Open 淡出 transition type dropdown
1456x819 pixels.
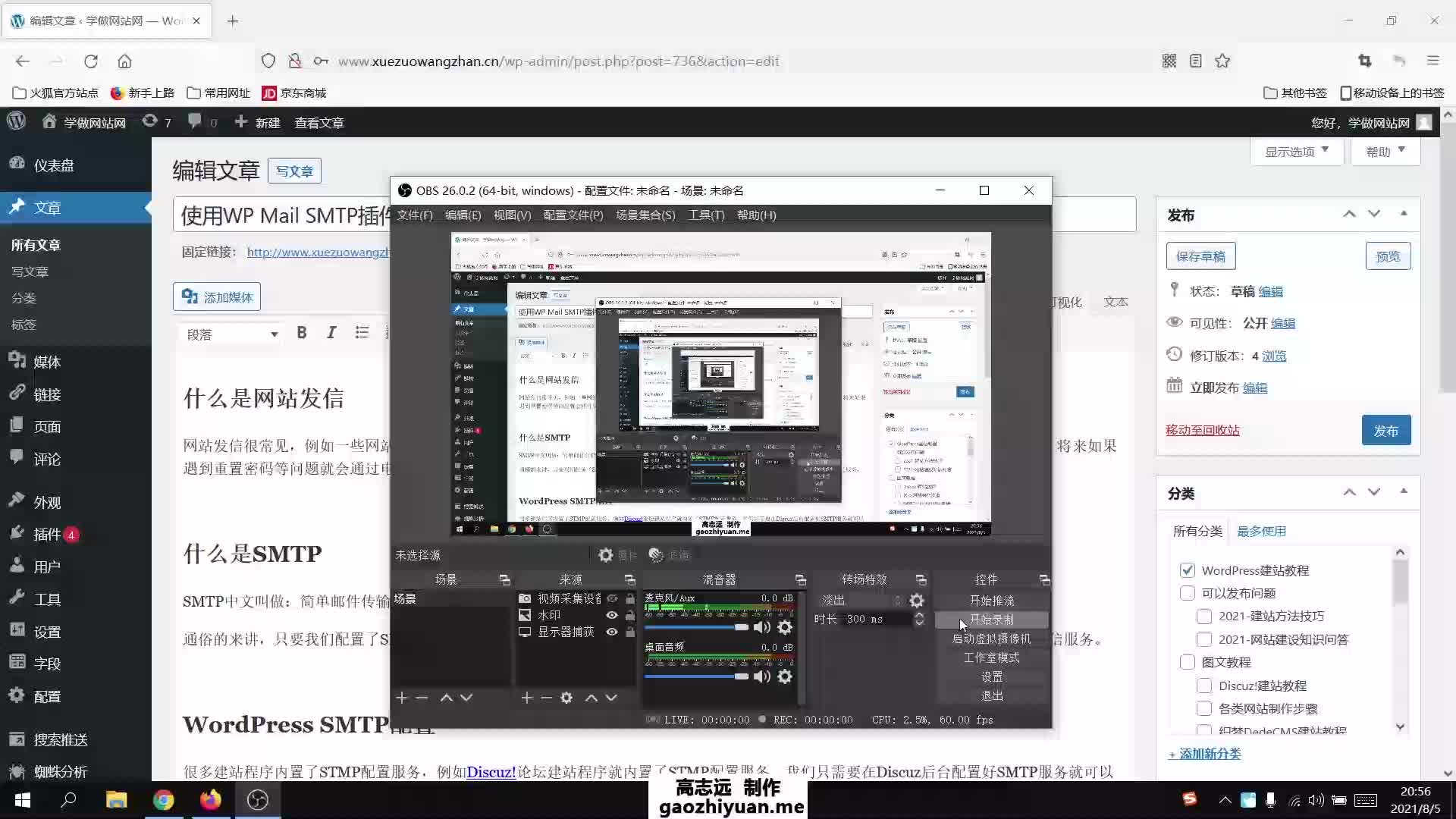click(x=861, y=601)
